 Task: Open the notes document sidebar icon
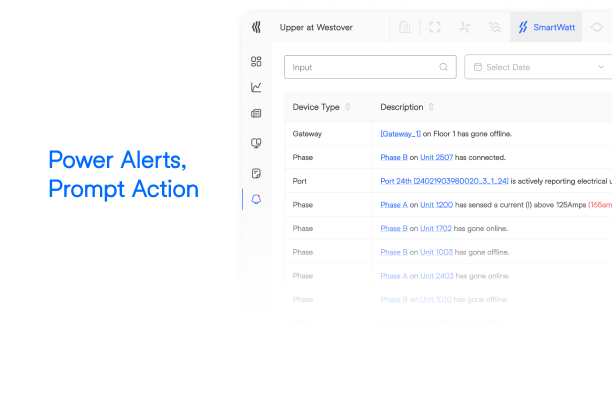256,173
